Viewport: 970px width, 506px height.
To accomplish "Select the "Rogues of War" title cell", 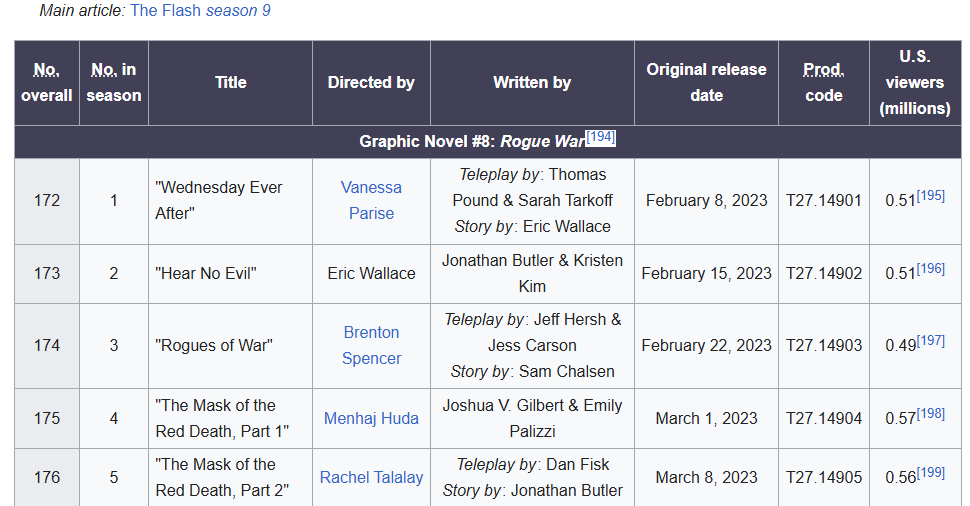I will pyautogui.click(x=231, y=346).
